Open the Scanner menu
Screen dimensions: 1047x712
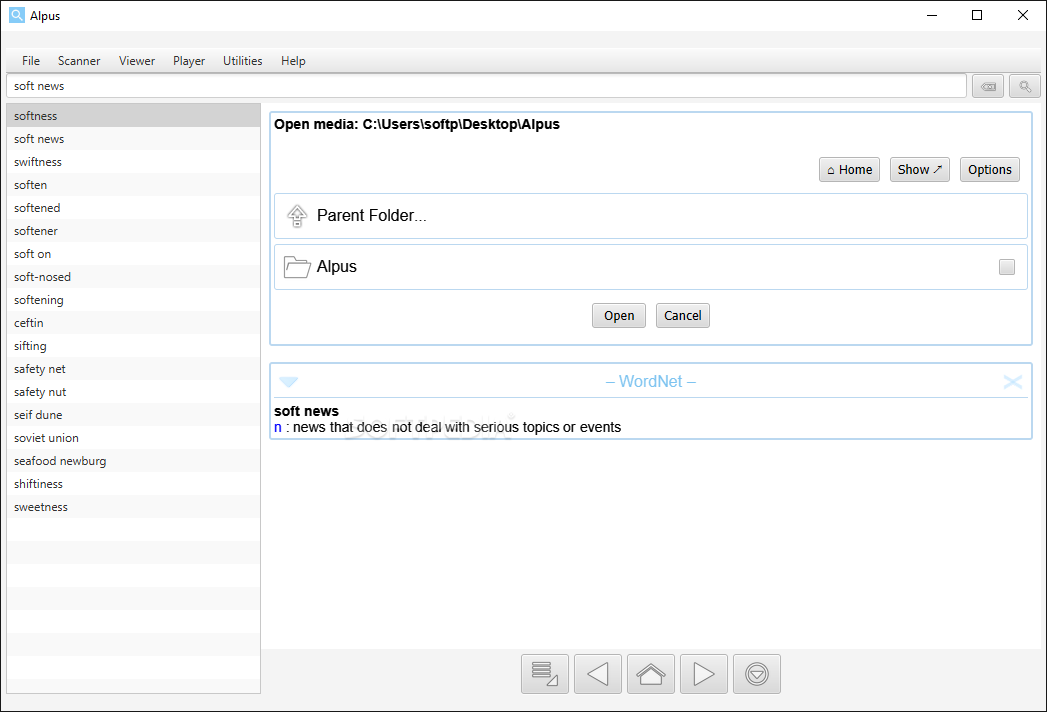click(x=79, y=61)
